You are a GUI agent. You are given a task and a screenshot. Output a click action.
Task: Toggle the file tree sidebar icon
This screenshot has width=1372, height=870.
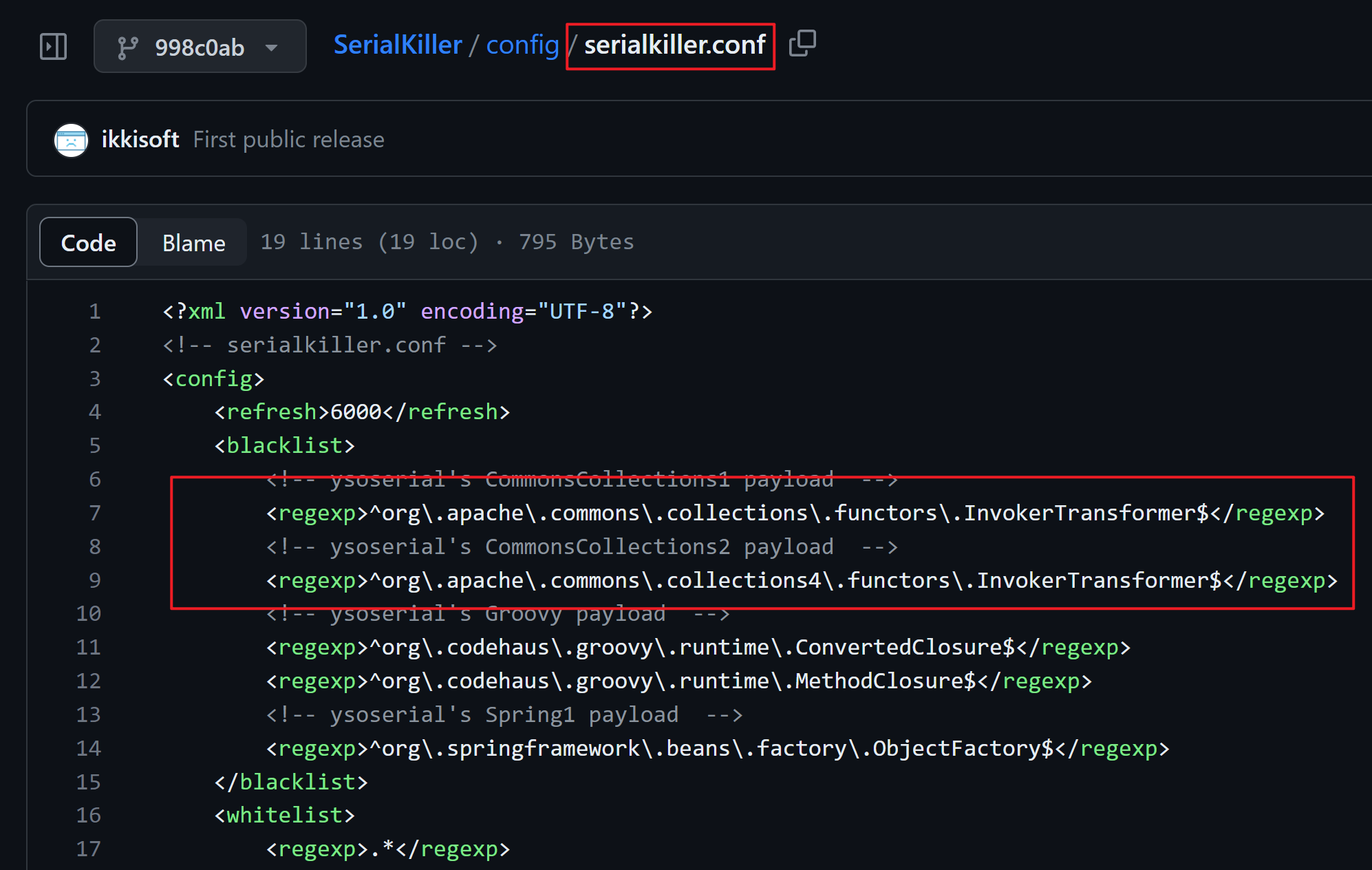point(53,47)
